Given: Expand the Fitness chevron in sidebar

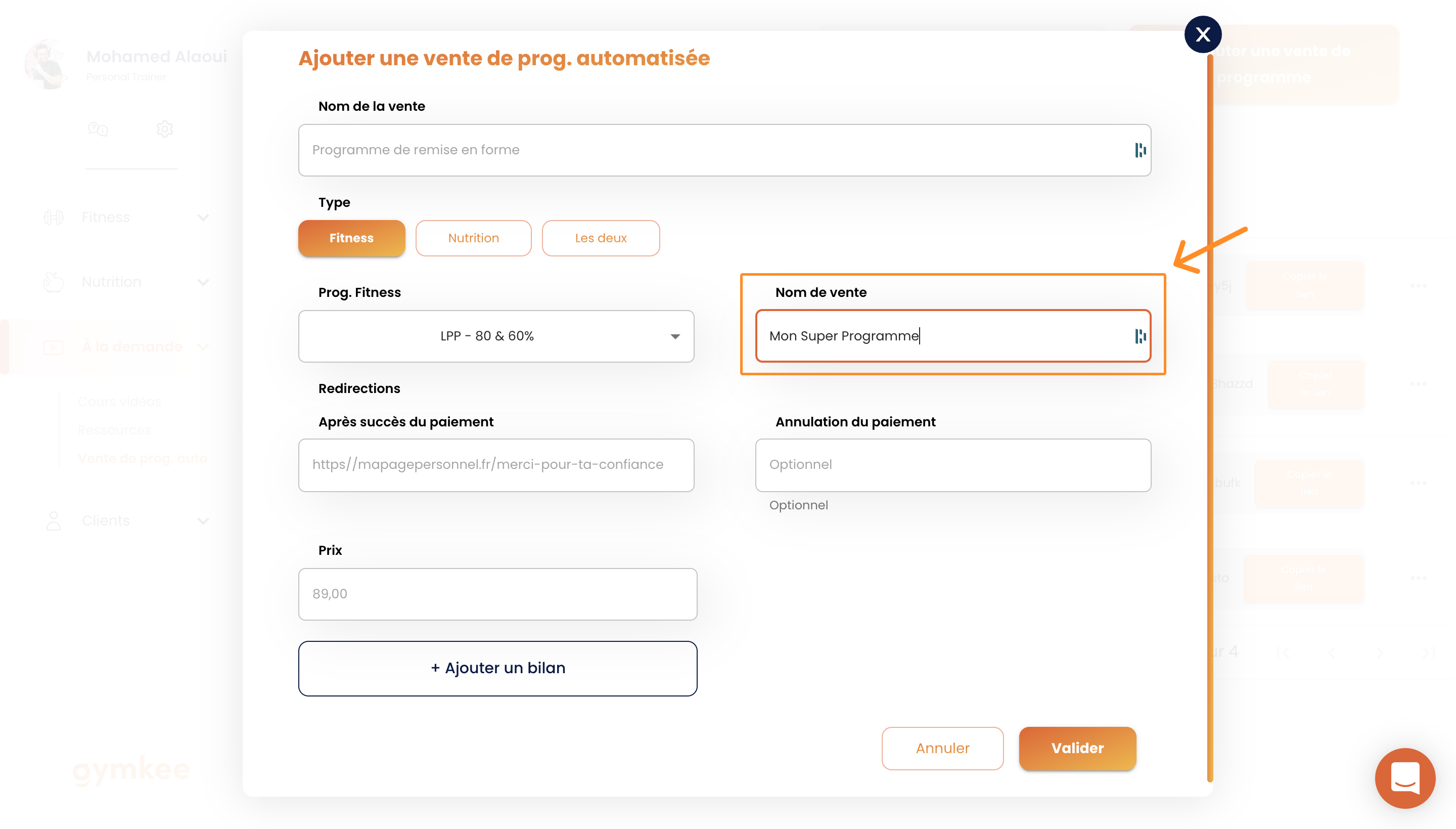Looking at the screenshot, I should pos(203,217).
